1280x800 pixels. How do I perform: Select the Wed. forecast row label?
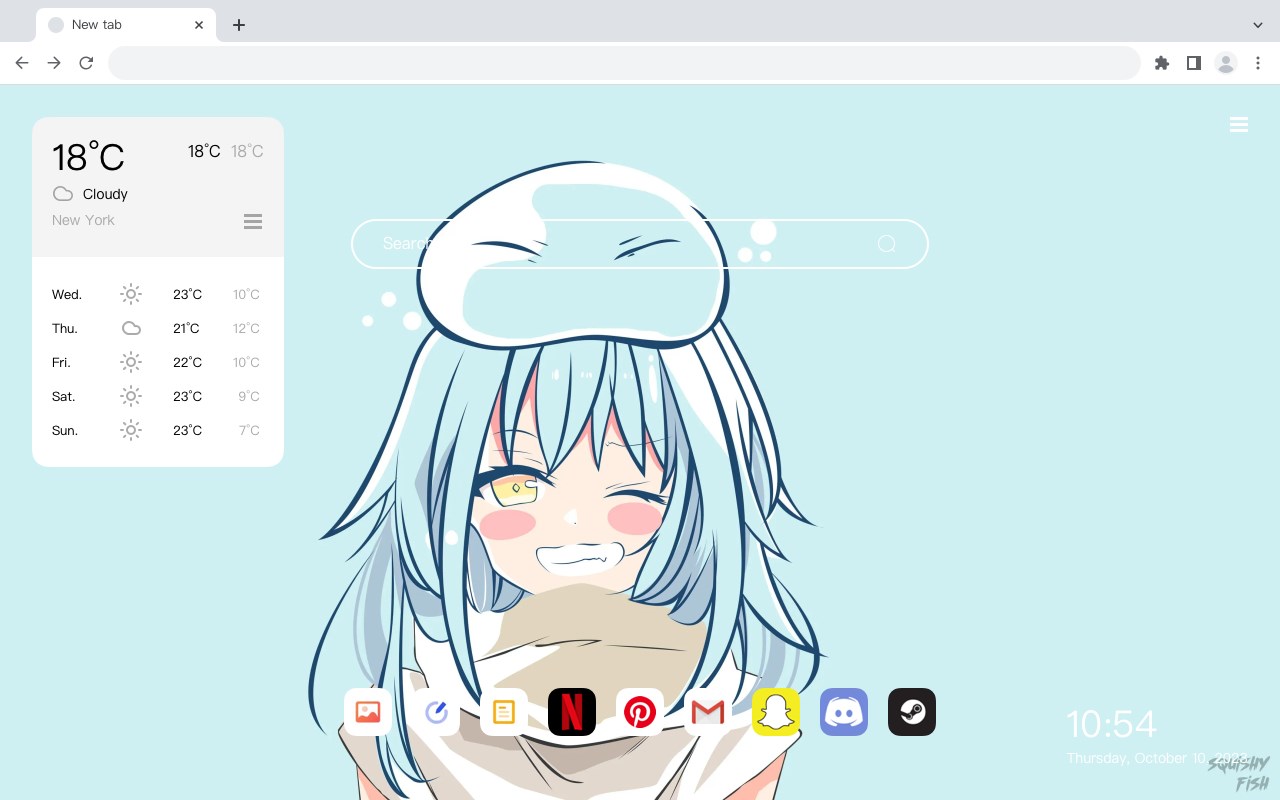[67, 295]
